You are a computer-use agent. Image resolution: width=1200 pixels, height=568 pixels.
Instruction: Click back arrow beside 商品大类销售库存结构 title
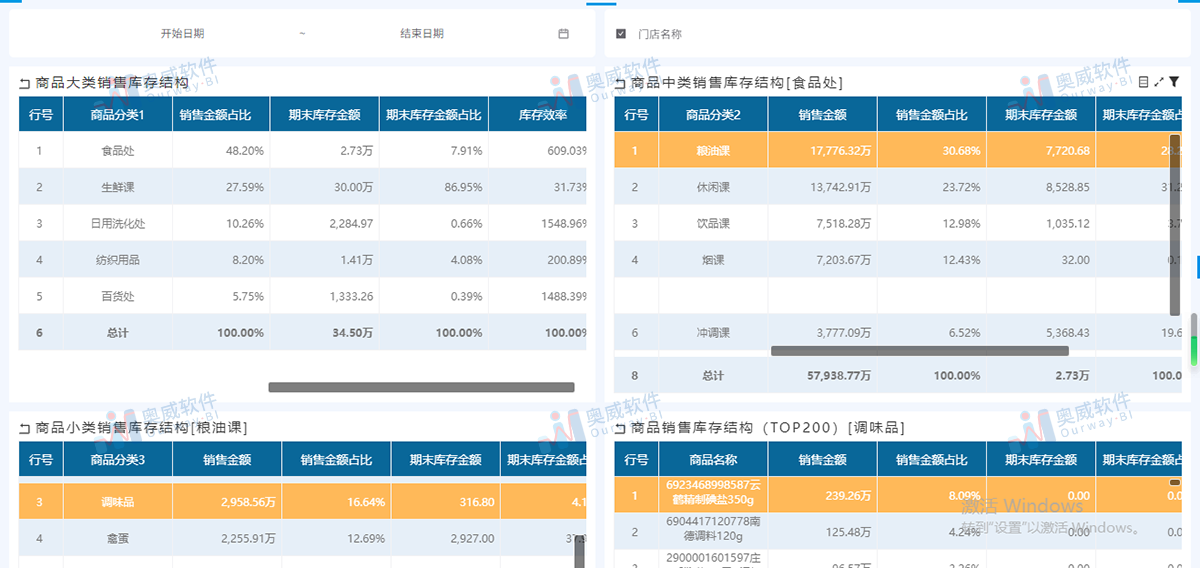pyautogui.click(x=25, y=84)
